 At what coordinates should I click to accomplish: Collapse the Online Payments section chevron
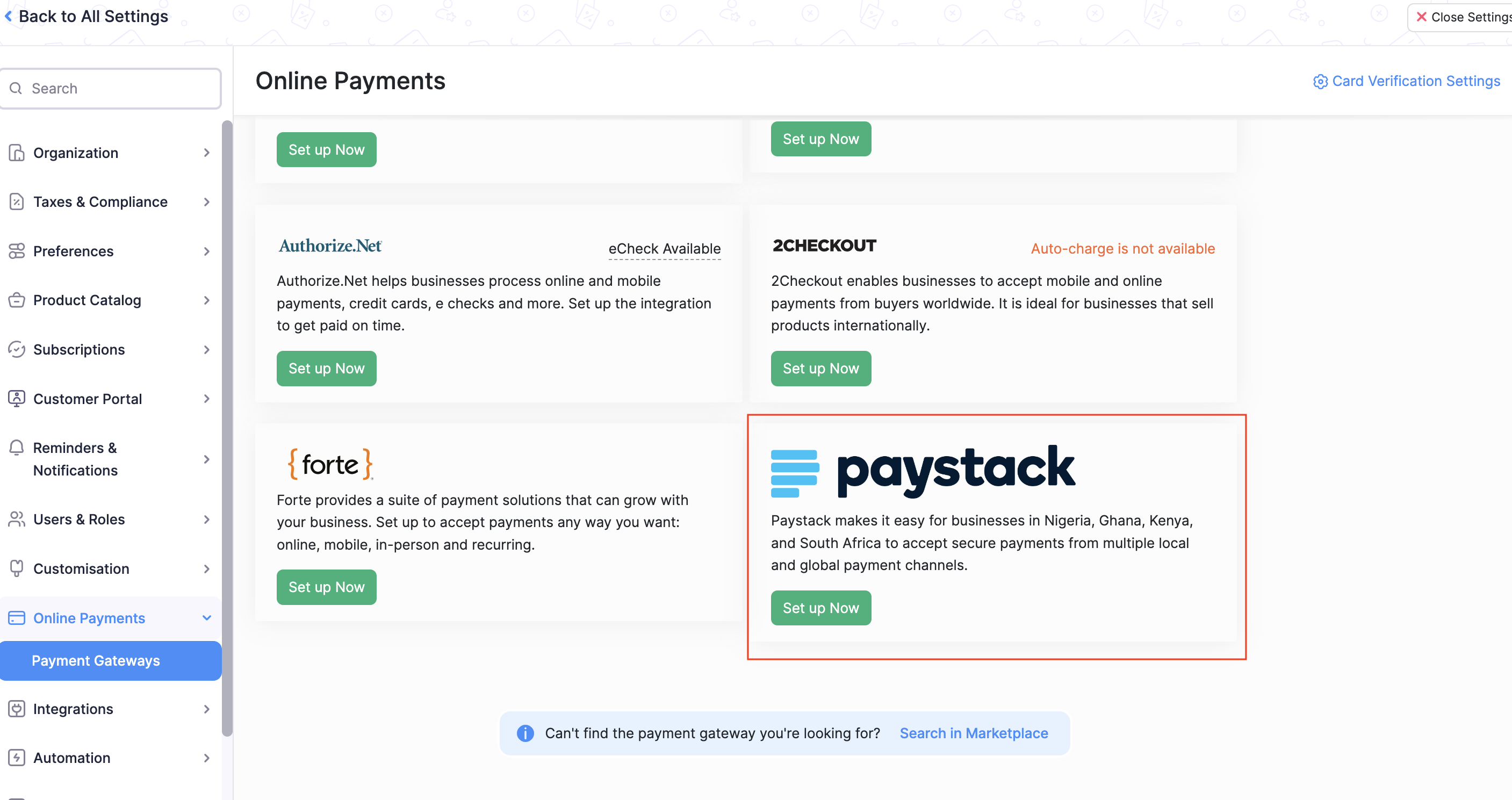tap(207, 617)
